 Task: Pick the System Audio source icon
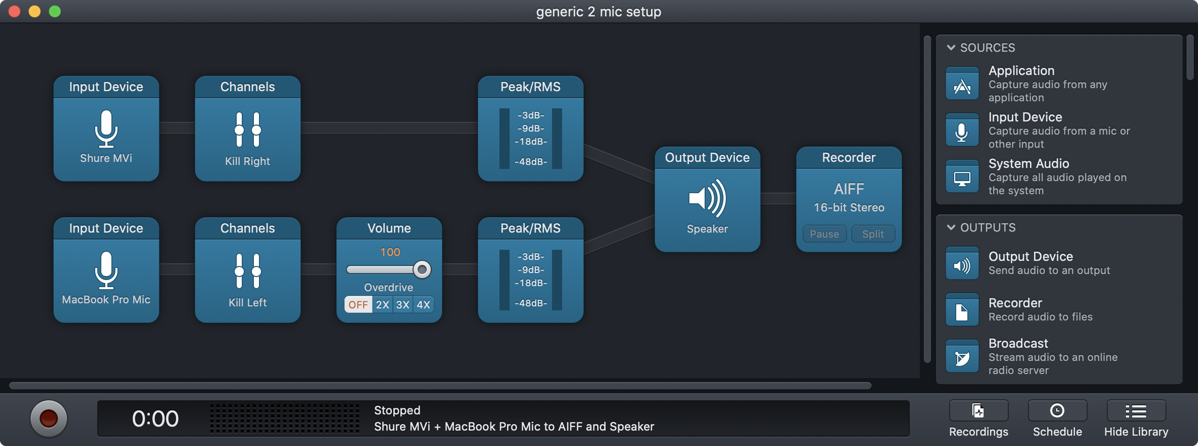[962, 177]
